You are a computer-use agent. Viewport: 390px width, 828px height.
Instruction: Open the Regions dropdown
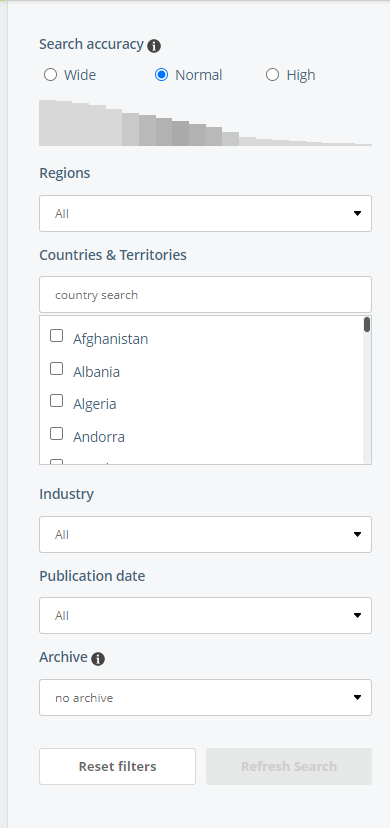205,213
